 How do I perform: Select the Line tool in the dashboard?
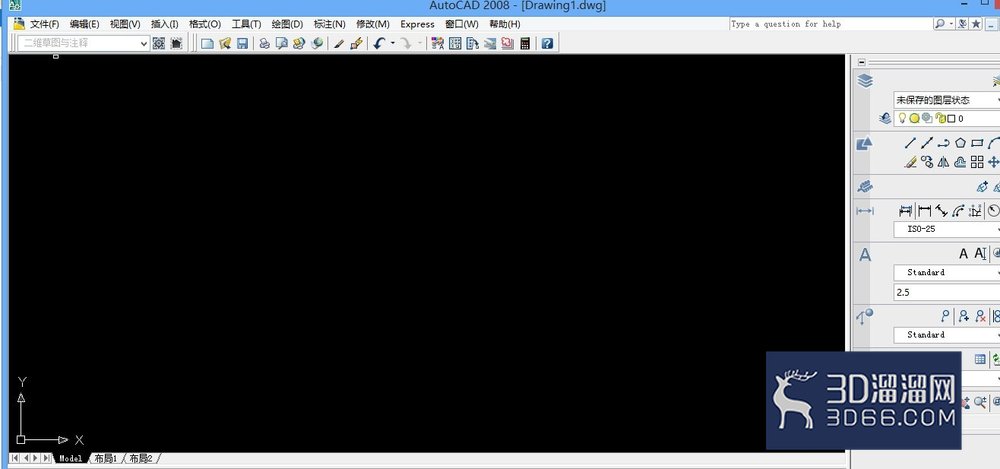pos(911,144)
